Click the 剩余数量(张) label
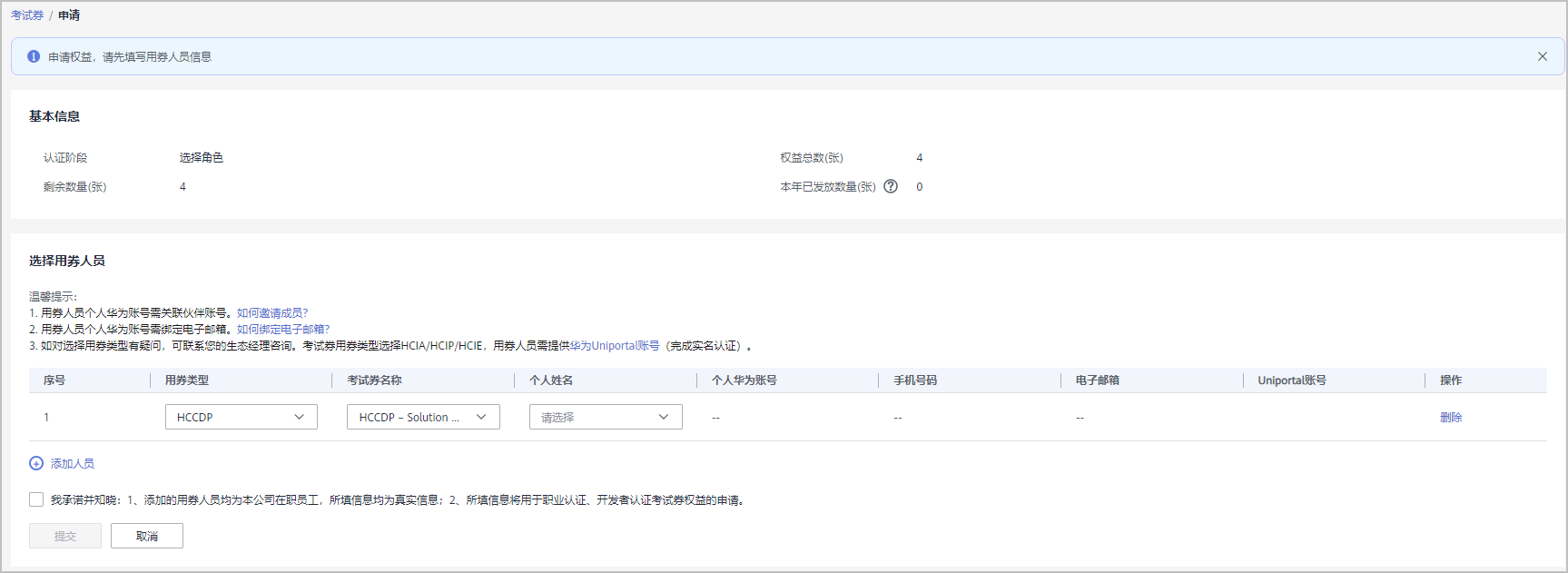Screen dimensions: 1568x573 click(75, 186)
